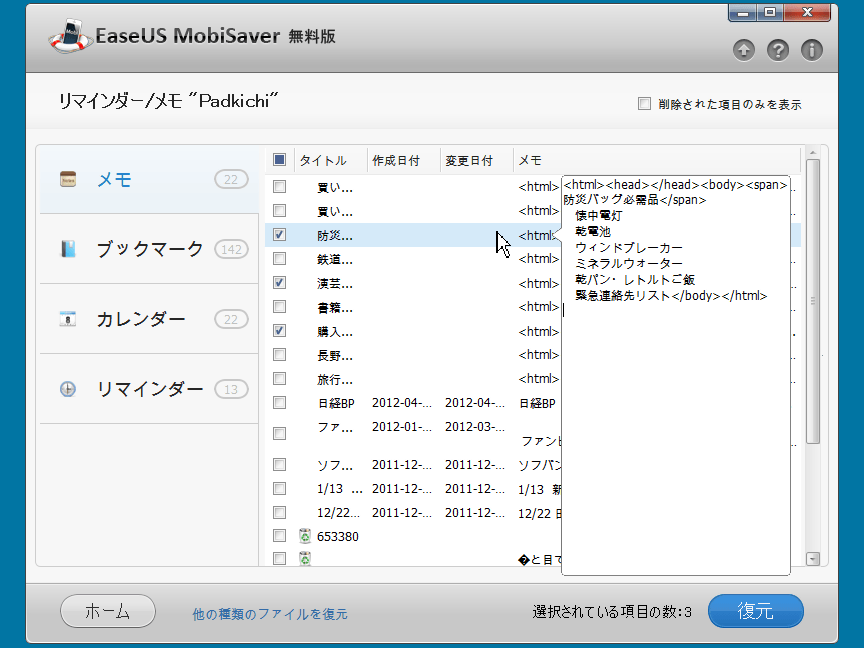Sort by 作成日付 column header
The width and height of the screenshot is (864, 648).
click(403, 160)
